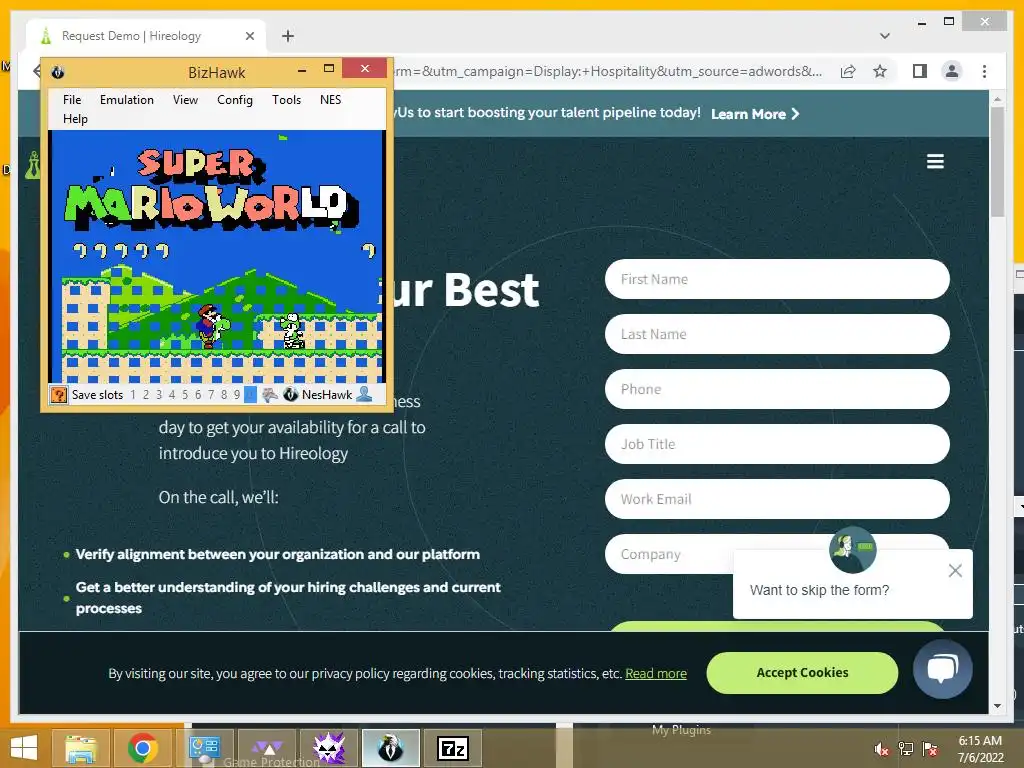Click the purple triangles app taskbar icon
1024x768 pixels.
click(267, 748)
